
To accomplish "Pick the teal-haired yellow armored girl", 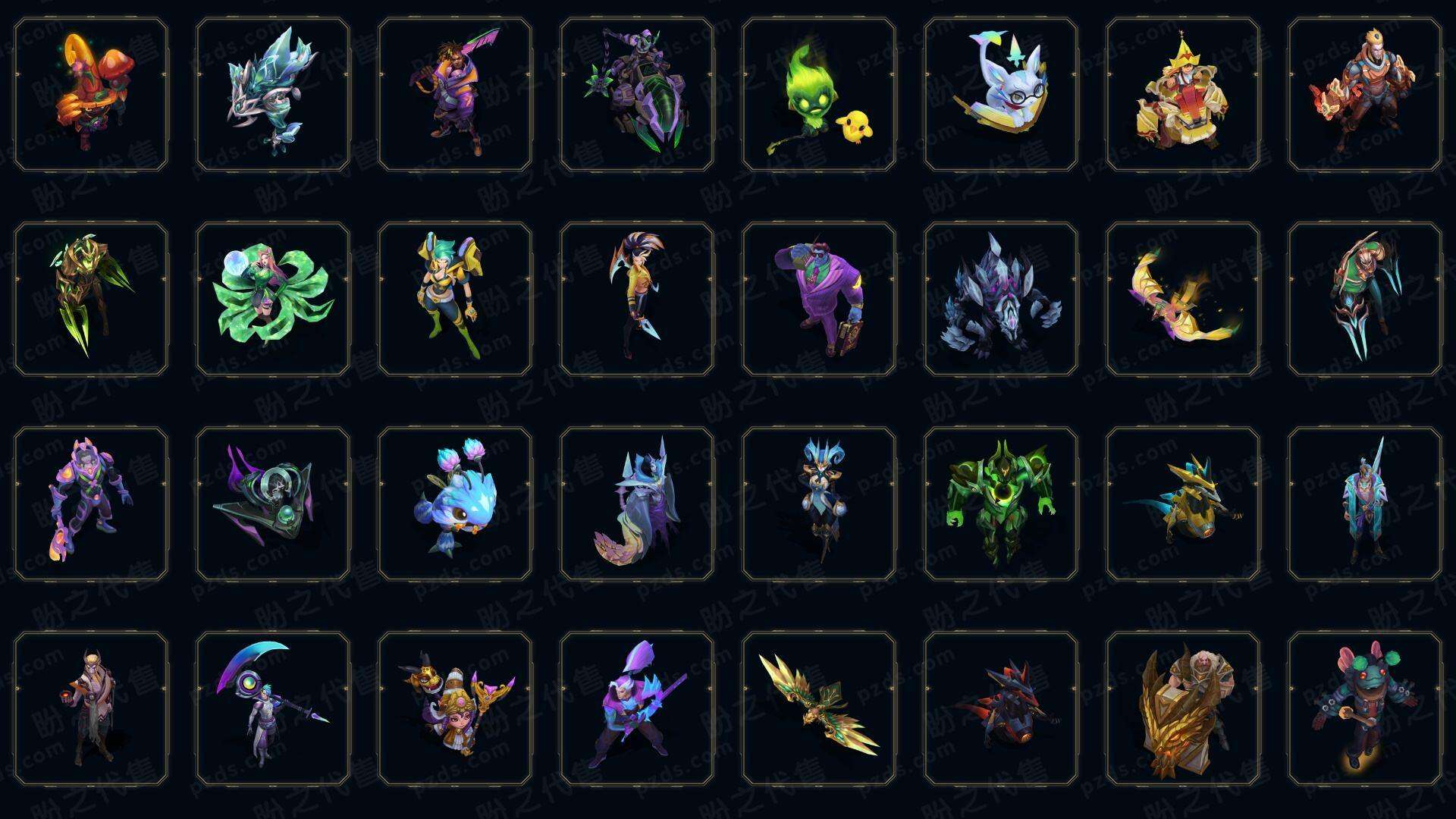I will coord(455,299).
